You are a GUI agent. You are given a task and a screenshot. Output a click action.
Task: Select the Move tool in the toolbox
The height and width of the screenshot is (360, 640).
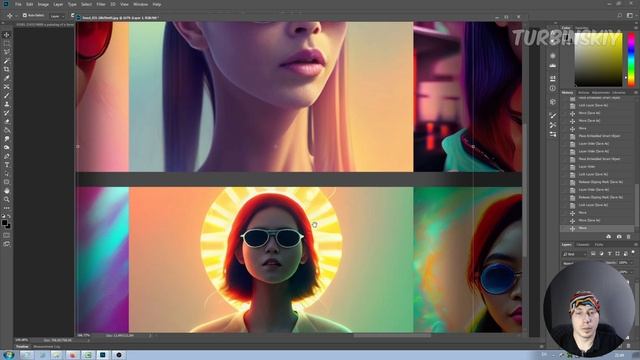tap(7, 35)
